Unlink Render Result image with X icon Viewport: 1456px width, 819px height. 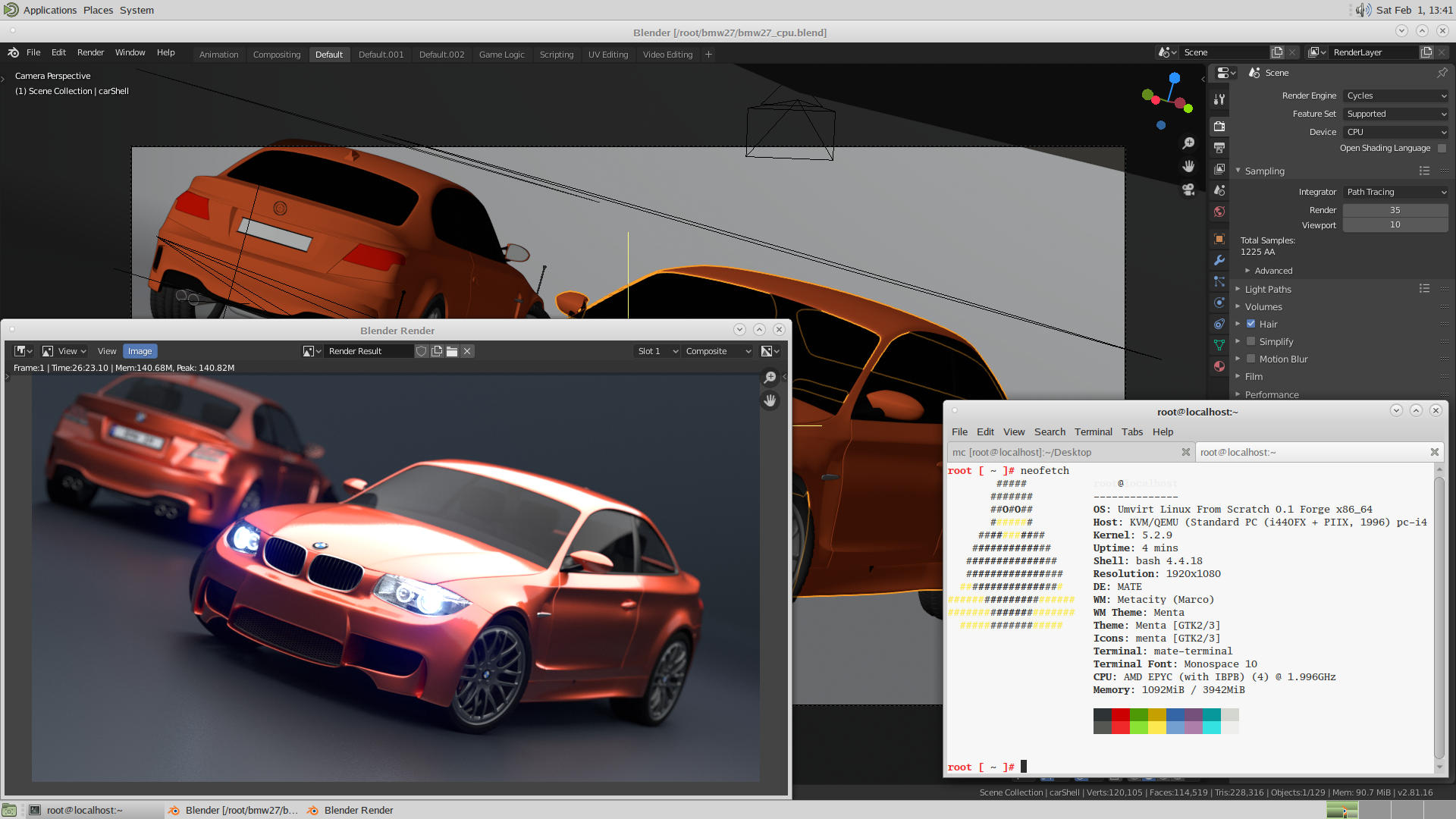coord(467,351)
